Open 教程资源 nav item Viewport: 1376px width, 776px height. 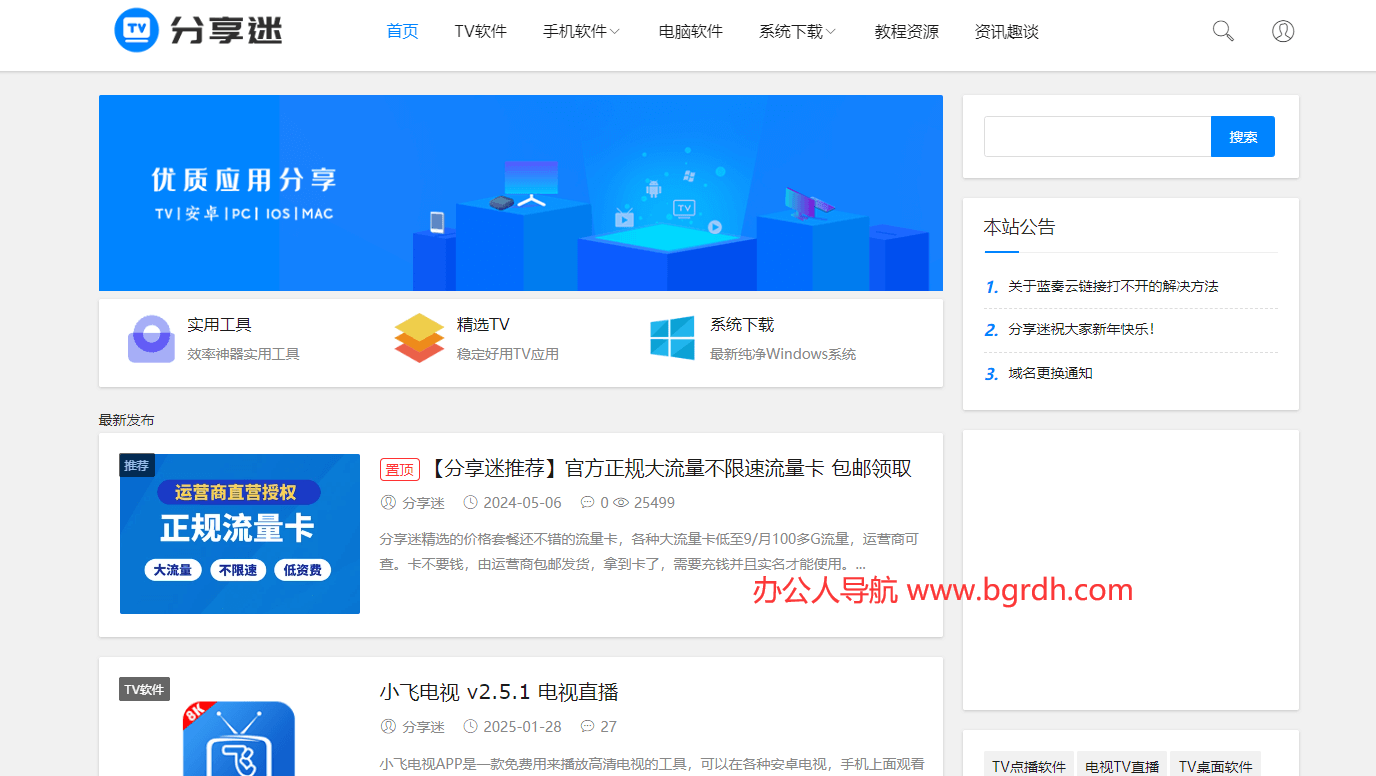point(906,31)
